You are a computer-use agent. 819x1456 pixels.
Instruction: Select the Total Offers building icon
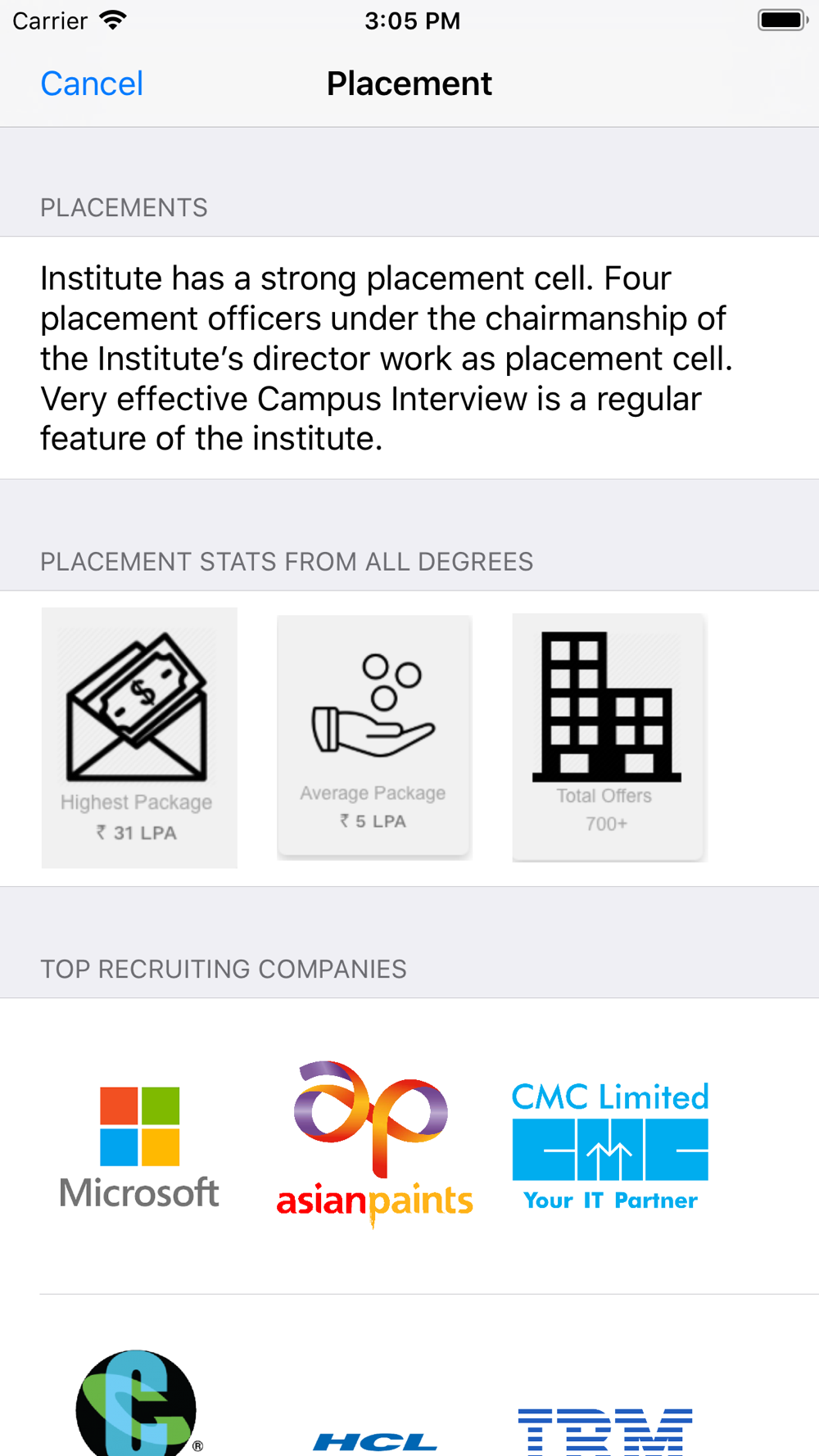click(606, 705)
